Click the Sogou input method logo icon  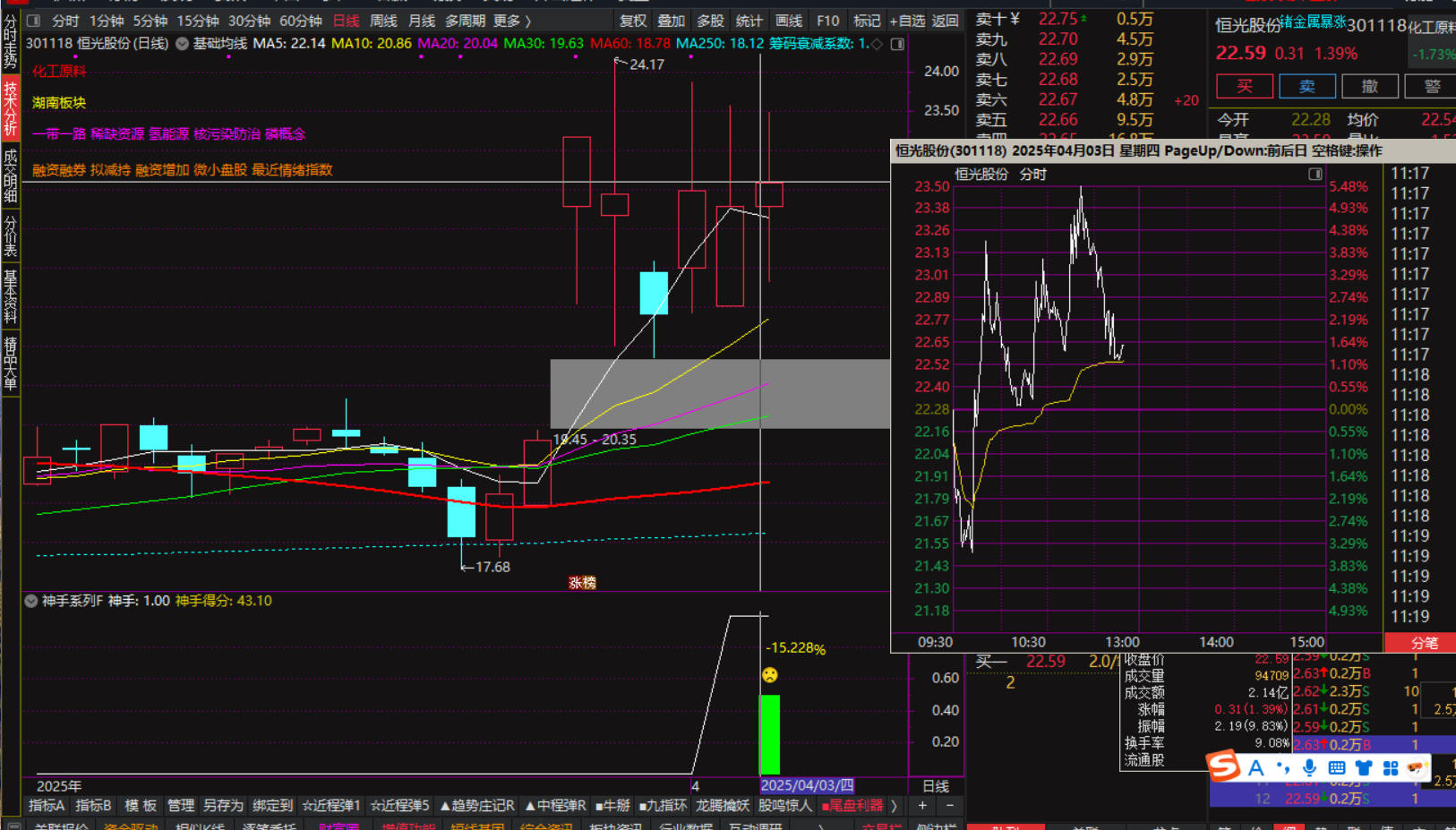click(x=1224, y=766)
